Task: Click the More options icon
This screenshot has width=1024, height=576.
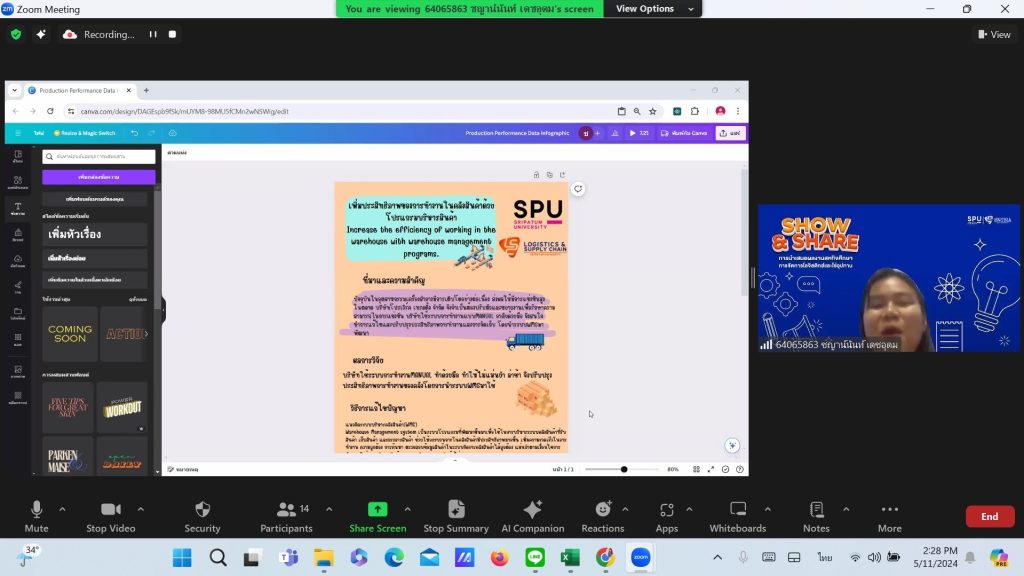Action: click(x=889, y=509)
